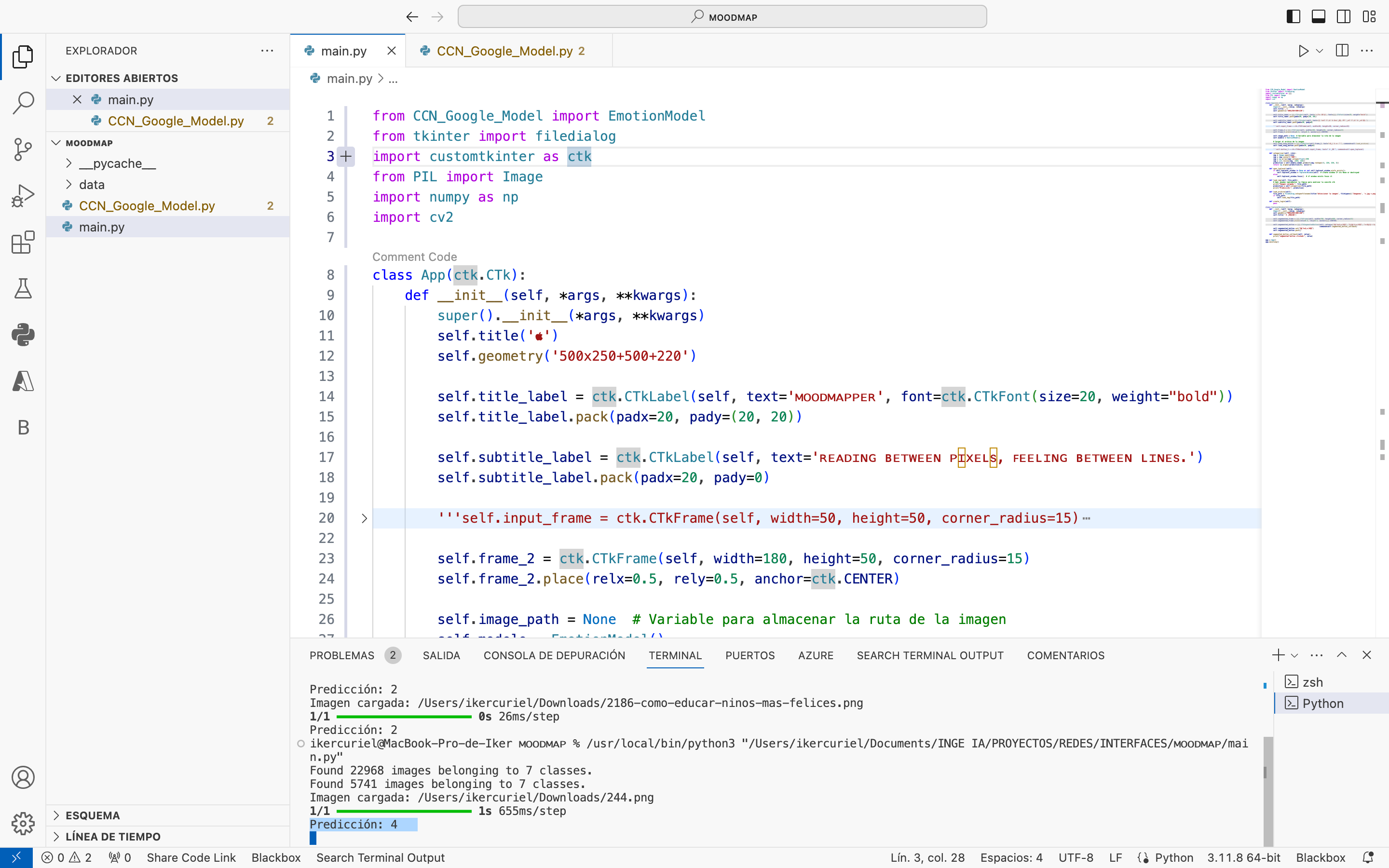The height and width of the screenshot is (868, 1389).
Task: Open terminal panel more actions ellipsis
Action: (1317, 655)
